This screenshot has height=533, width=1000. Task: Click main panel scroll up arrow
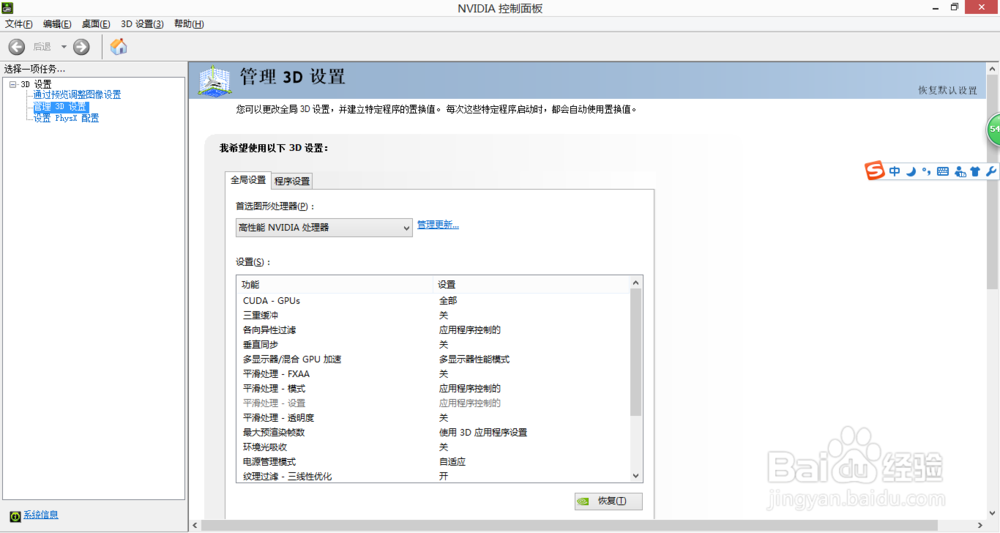point(992,68)
